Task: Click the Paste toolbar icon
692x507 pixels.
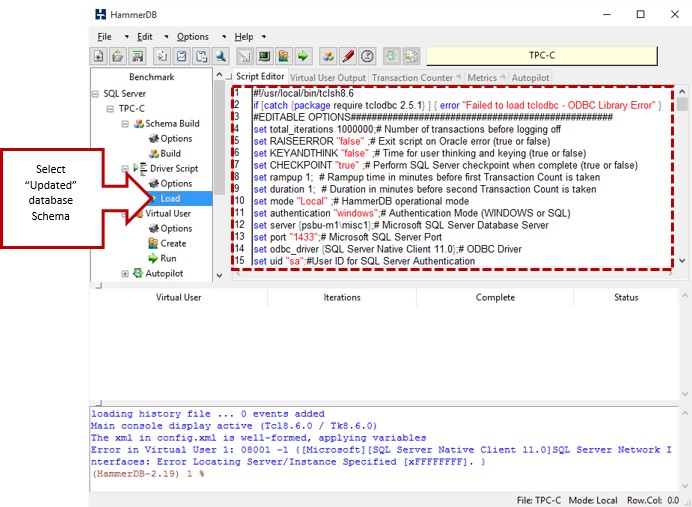Action: [x=201, y=56]
